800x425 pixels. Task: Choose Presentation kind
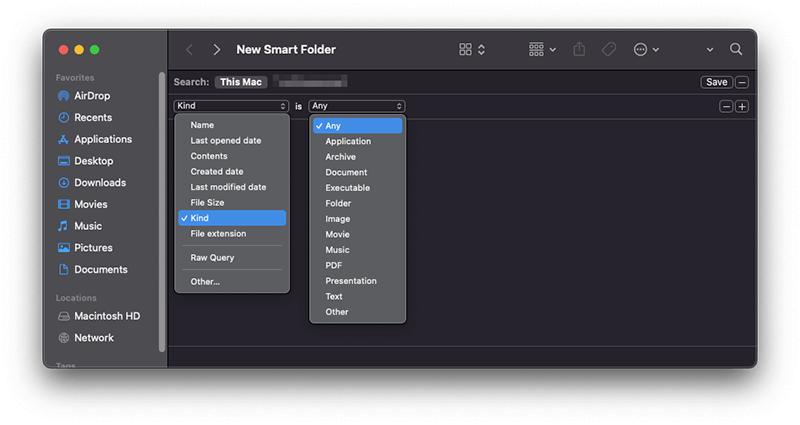tap(358, 281)
